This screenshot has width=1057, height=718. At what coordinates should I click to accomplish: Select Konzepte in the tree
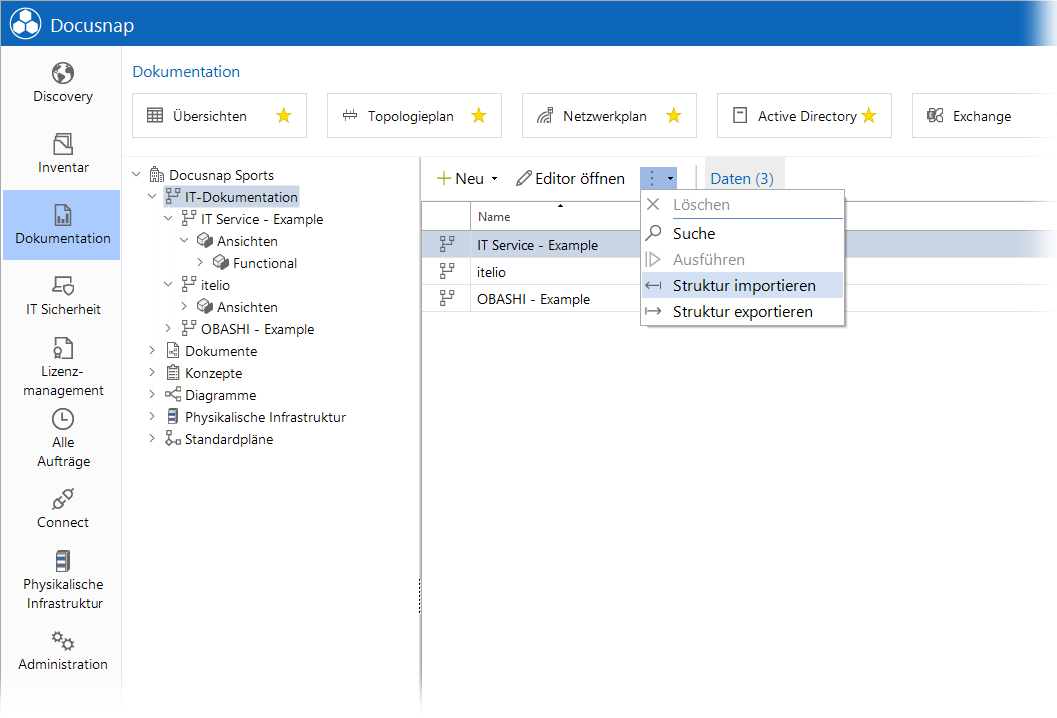[213, 373]
